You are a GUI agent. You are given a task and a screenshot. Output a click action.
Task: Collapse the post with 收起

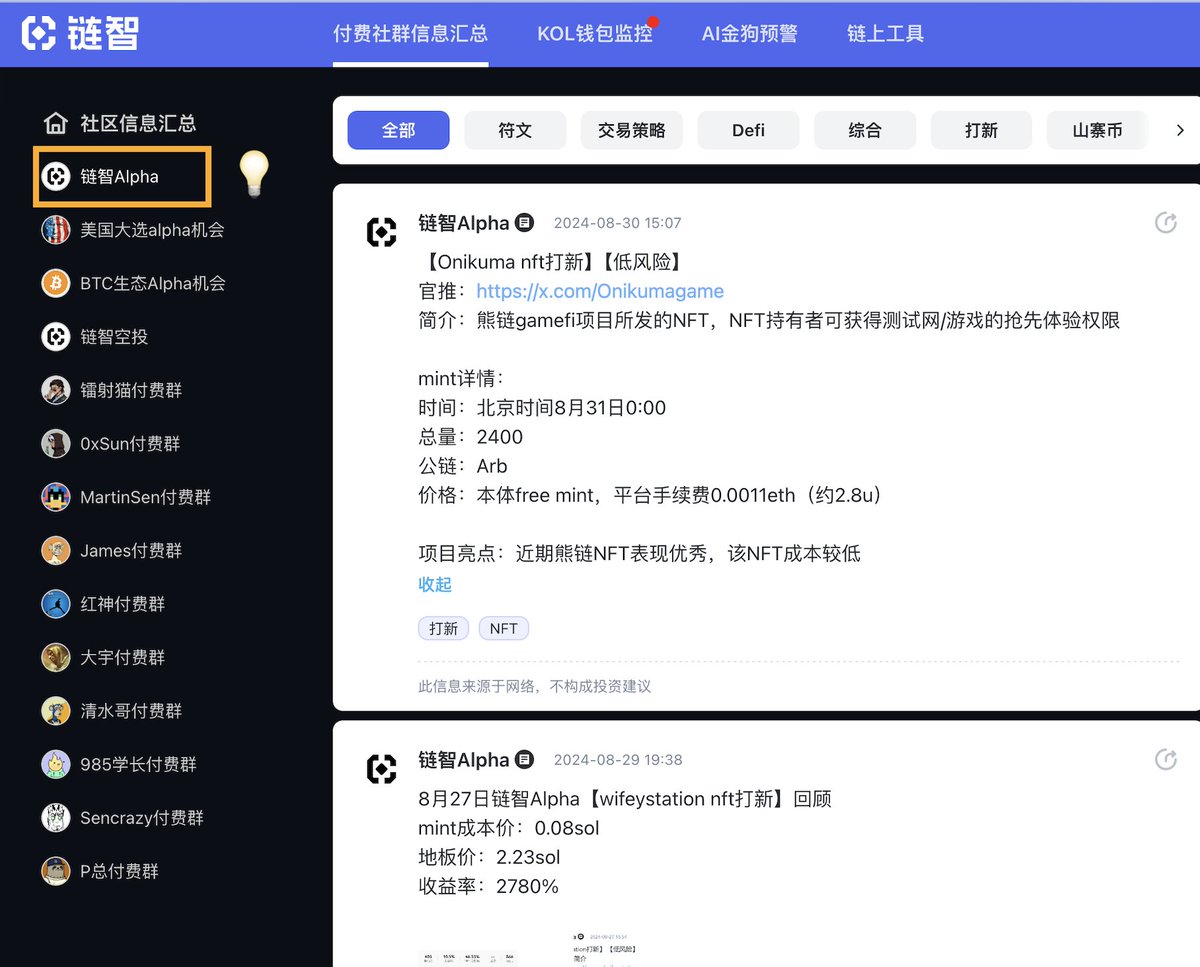tap(435, 584)
